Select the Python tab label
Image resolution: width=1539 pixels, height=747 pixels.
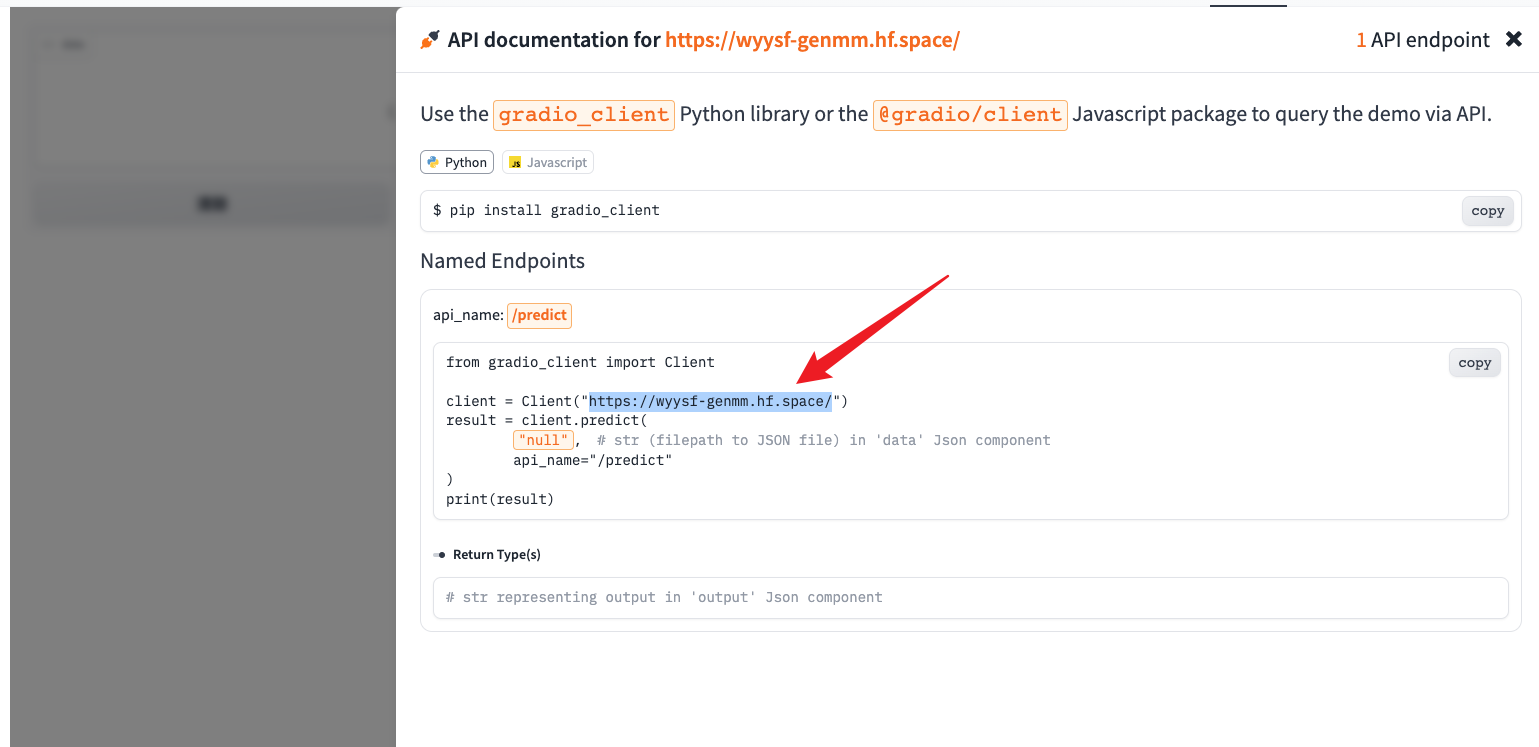coord(466,162)
